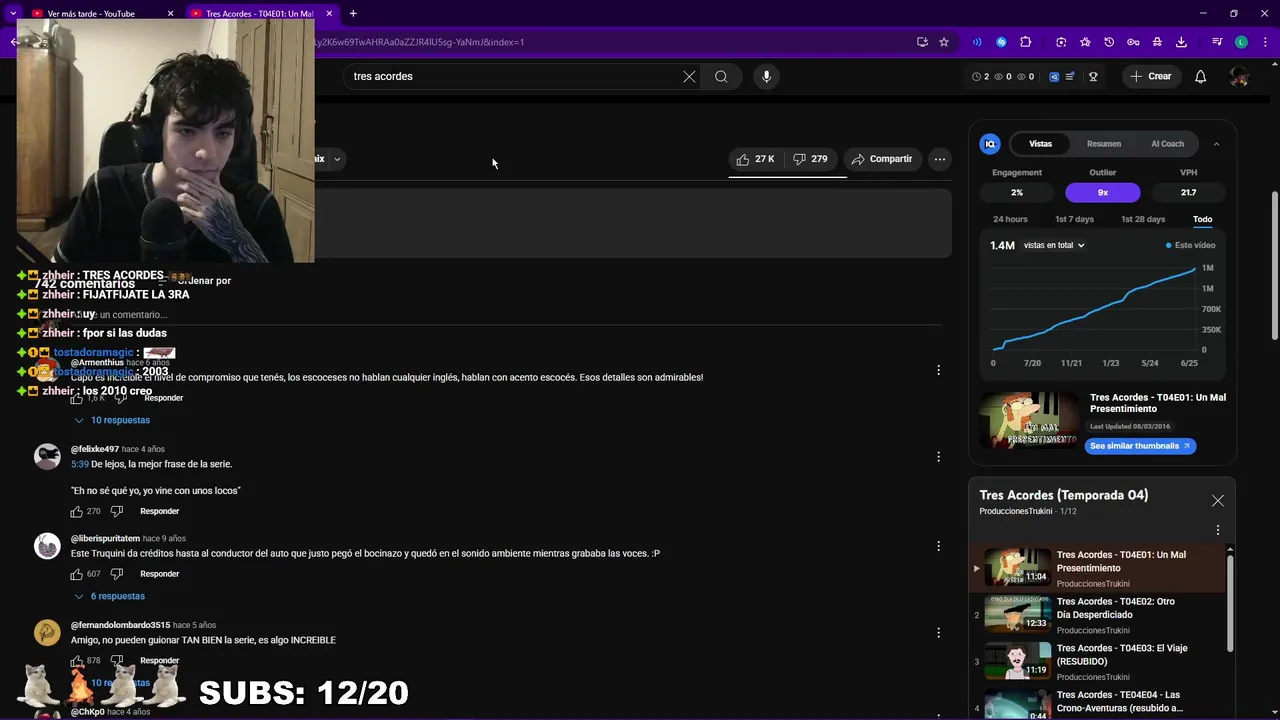The width and height of the screenshot is (1280, 720).
Task: Dislike the felixke497 comment
Action: pos(117,511)
